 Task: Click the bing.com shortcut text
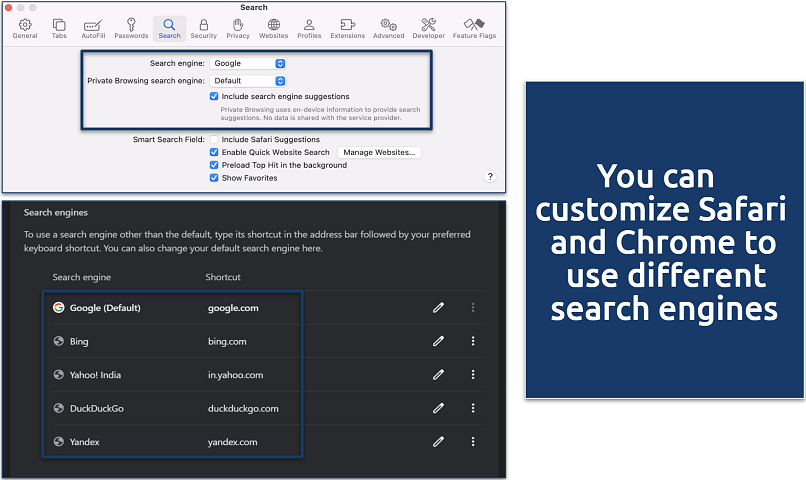coord(227,341)
